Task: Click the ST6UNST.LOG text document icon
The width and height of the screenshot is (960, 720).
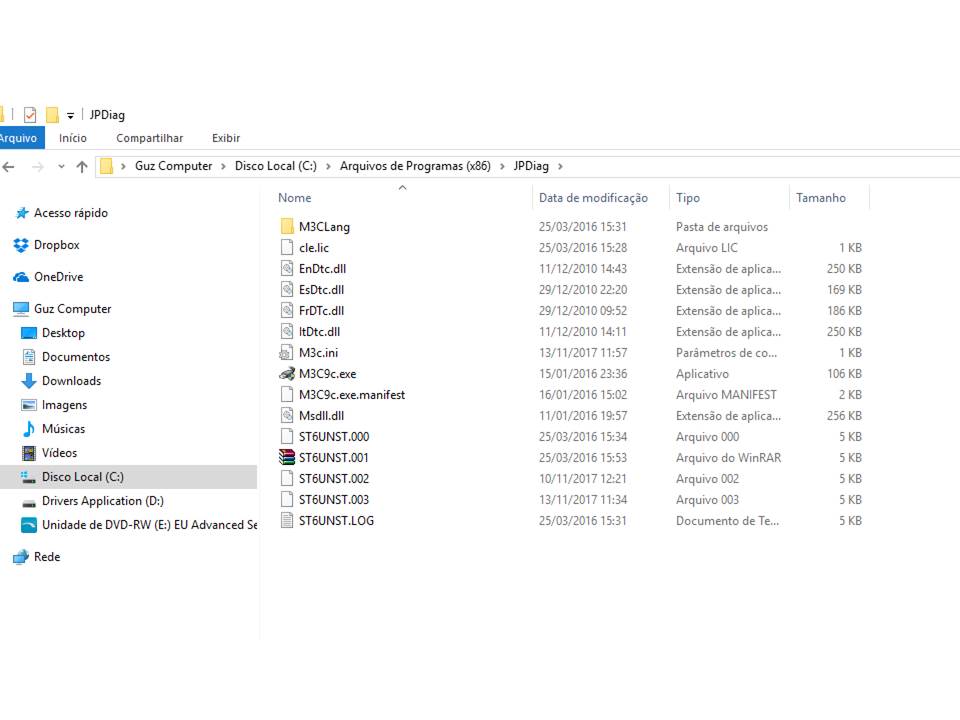Action: (287, 520)
